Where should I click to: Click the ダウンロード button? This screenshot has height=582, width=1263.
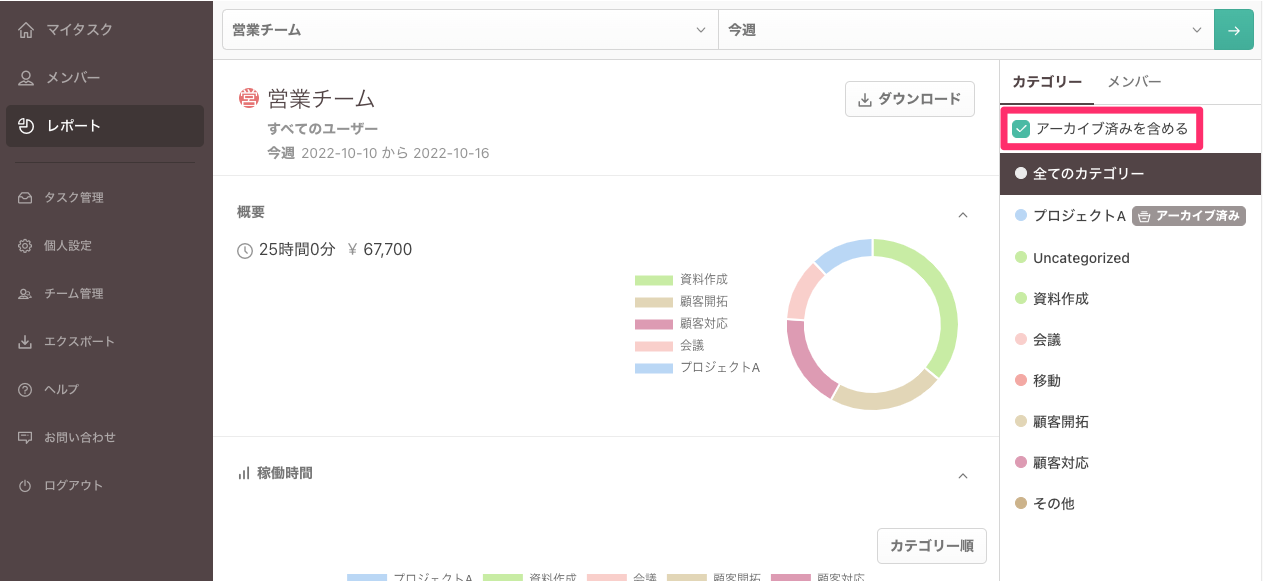[909, 99]
